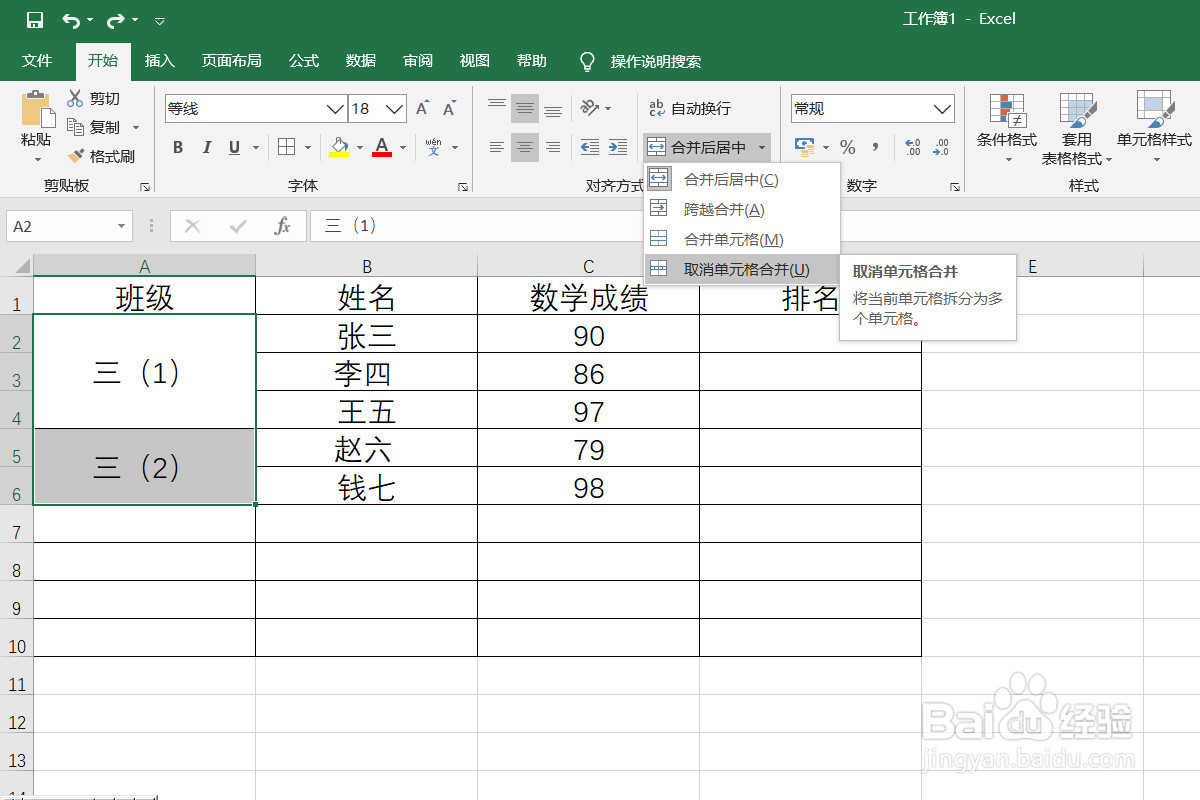Click the Cut (剪切) icon
The image size is (1200, 800).
tap(75, 98)
